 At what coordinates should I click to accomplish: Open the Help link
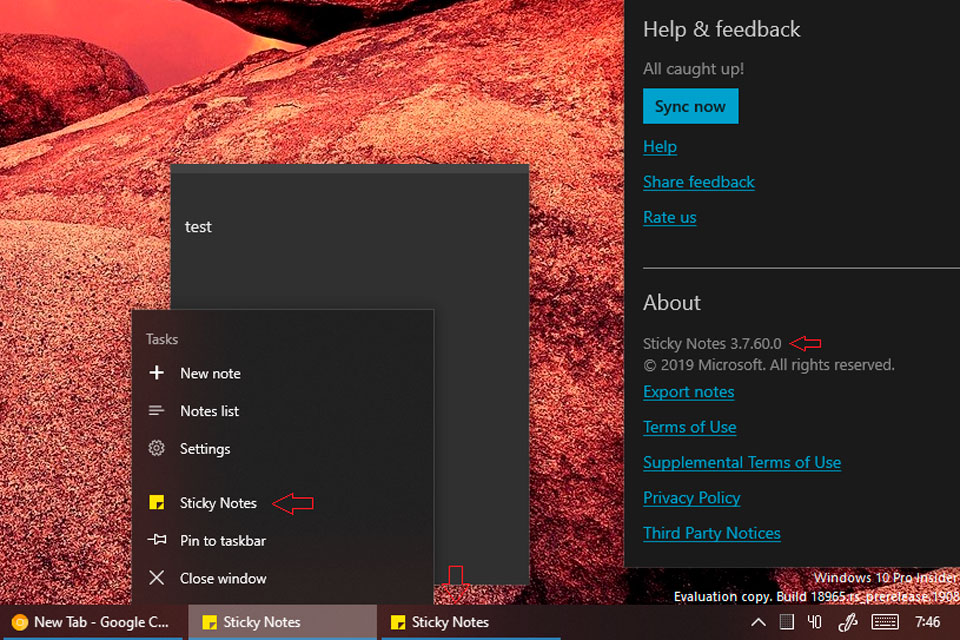(x=659, y=147)
